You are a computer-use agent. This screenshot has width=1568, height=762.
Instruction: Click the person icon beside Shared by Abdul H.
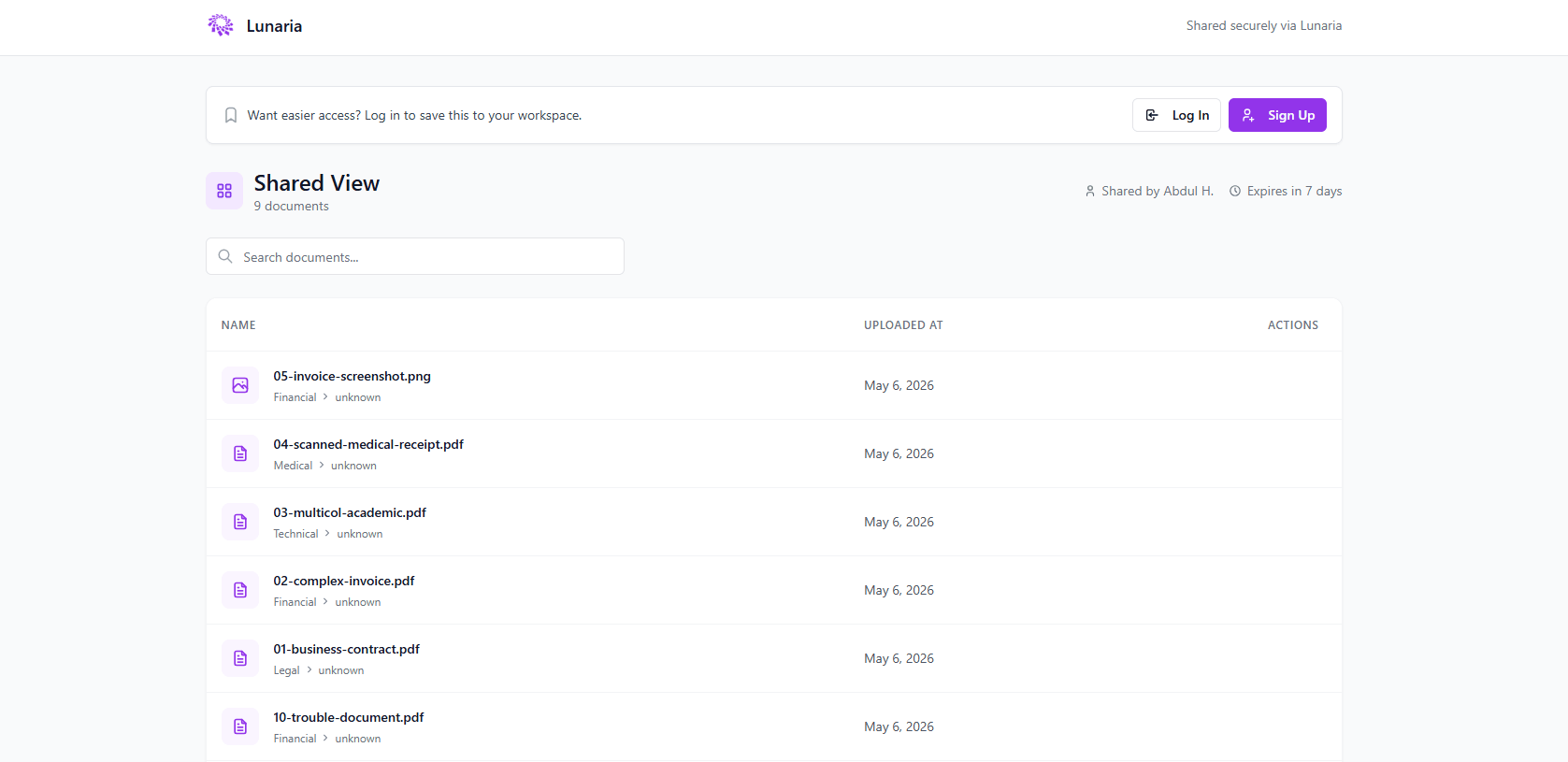[x=1090, y=191]
